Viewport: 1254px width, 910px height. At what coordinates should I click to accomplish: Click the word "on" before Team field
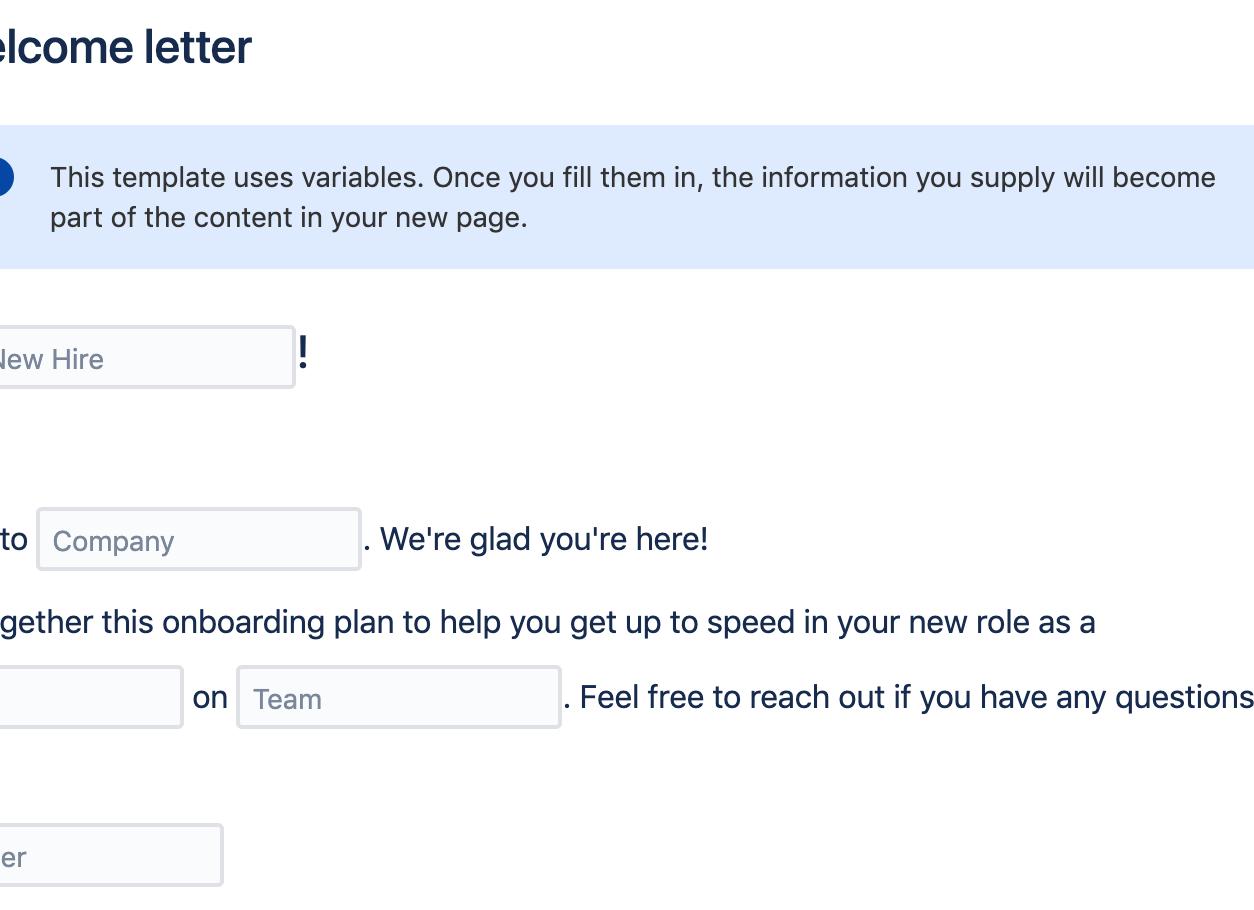210,698
